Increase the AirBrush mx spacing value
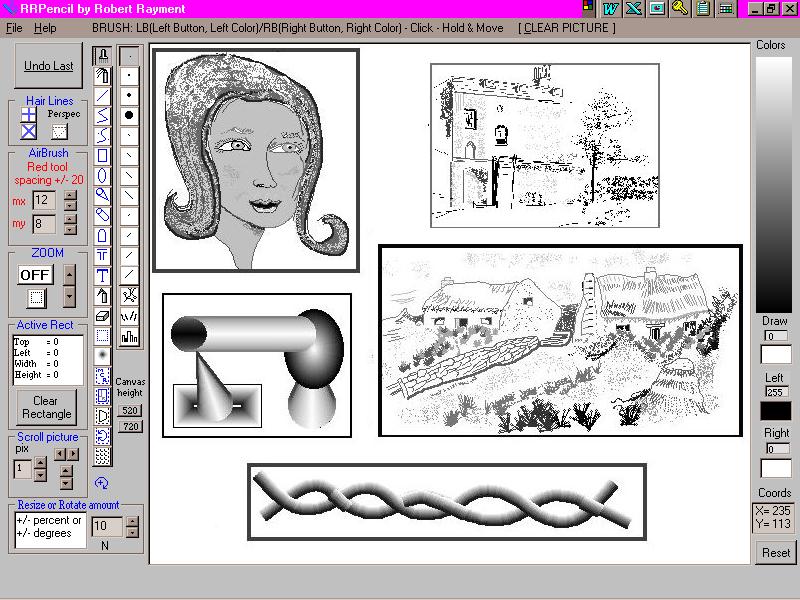The height and width of the screenshot is (600, 800). (x=70, y=195)
